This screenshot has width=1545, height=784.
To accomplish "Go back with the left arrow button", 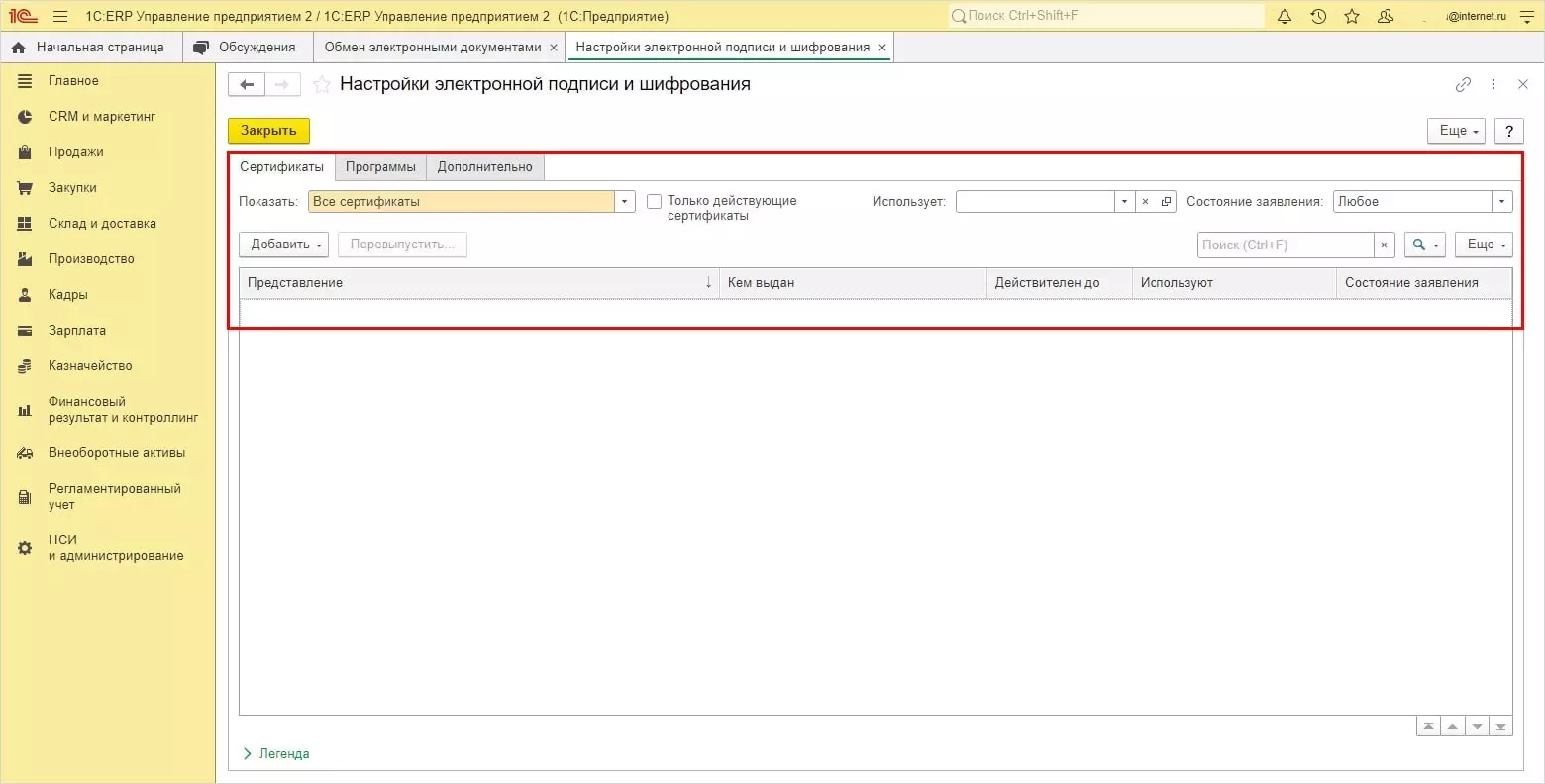I will (x=247, y=85).
